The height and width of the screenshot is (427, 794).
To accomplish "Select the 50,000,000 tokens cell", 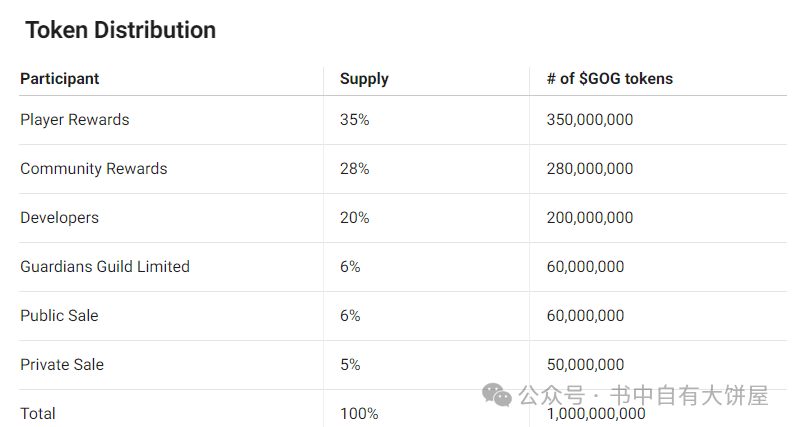I will click(x=585, y=365).
